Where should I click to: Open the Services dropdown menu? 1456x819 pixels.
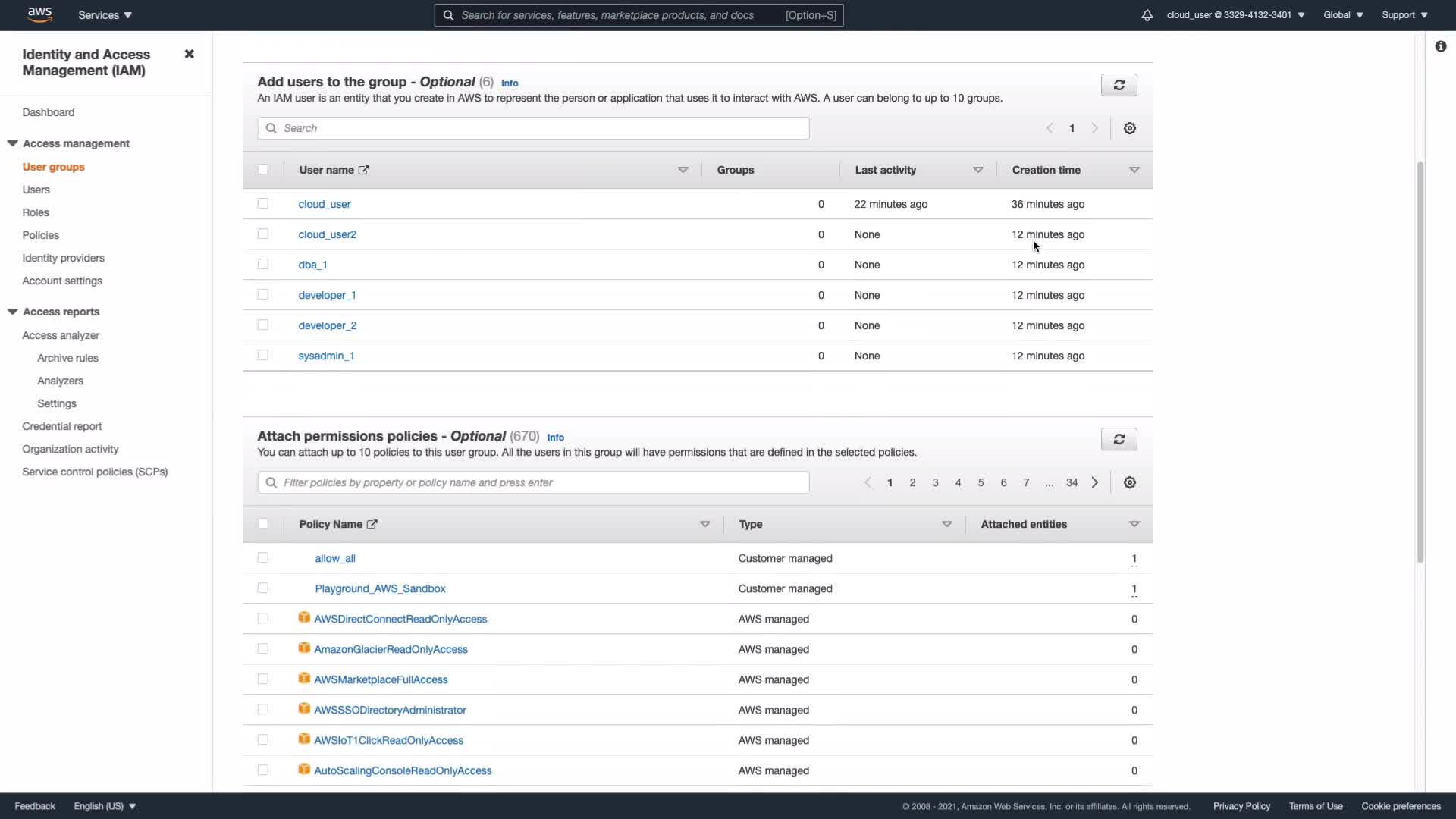click(105, 15)
